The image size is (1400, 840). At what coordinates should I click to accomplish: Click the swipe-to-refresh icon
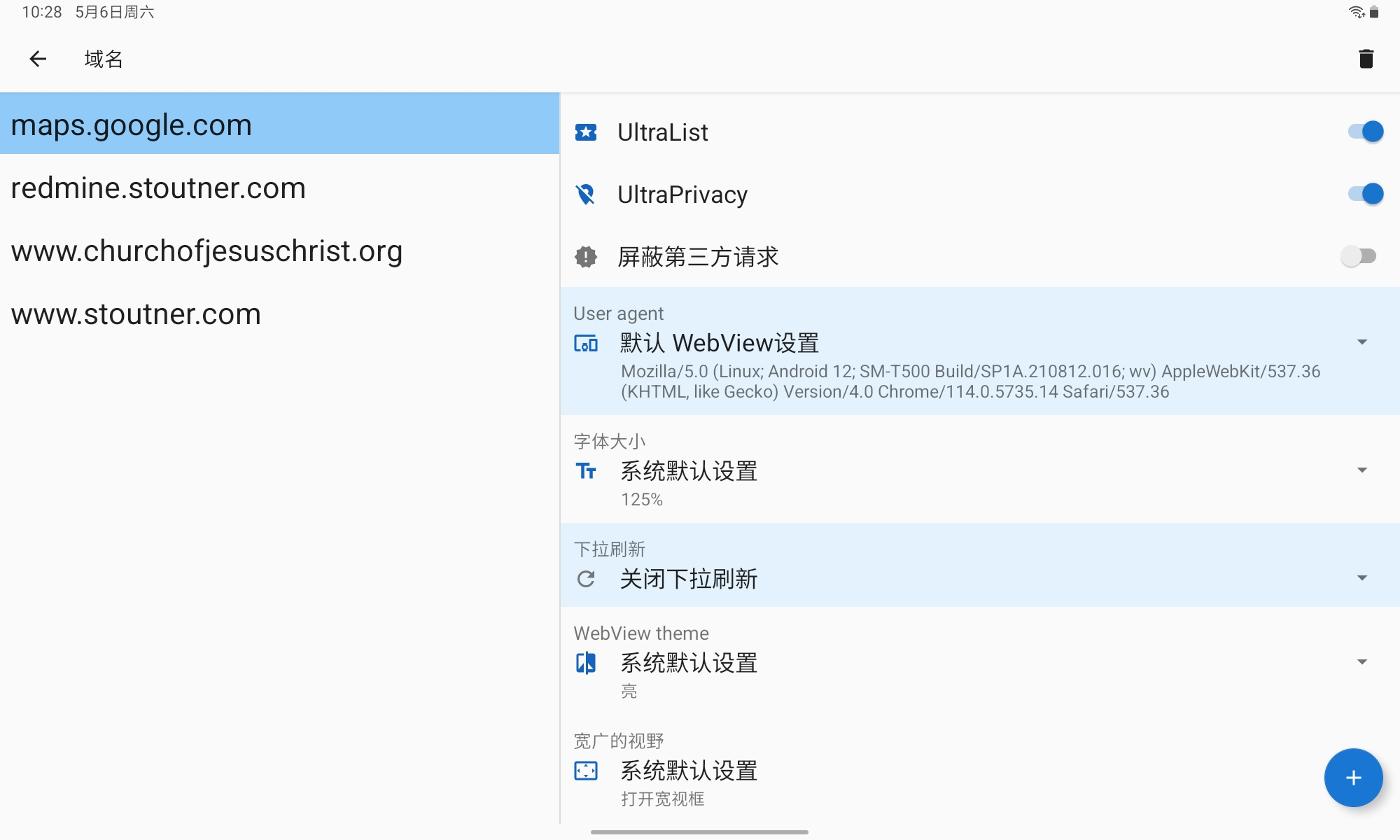[586, 579]
